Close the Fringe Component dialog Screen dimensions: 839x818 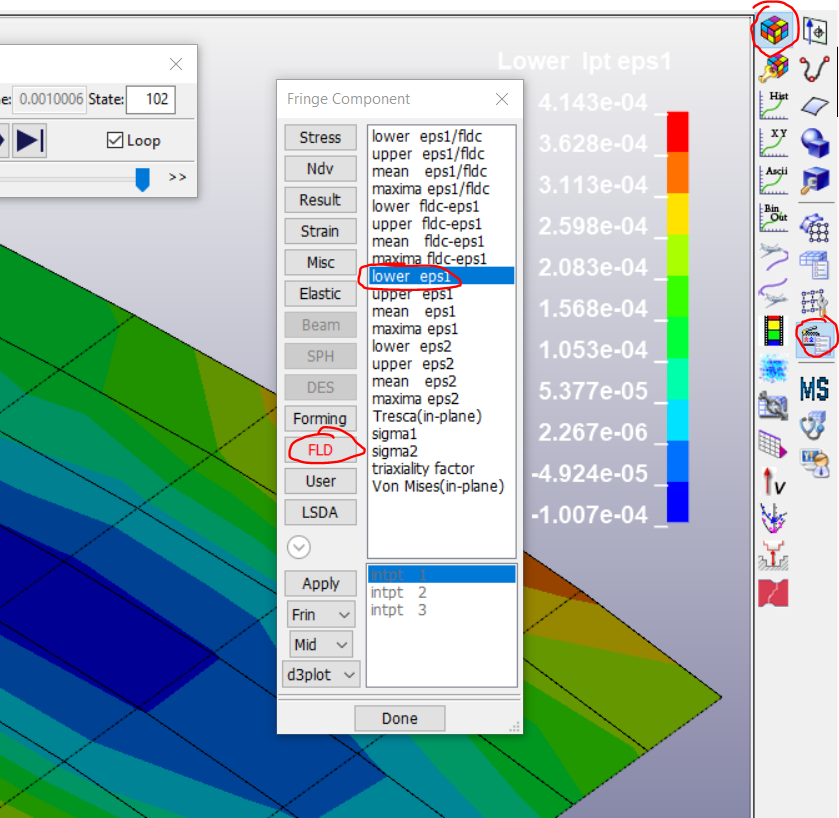coord(502,99)
